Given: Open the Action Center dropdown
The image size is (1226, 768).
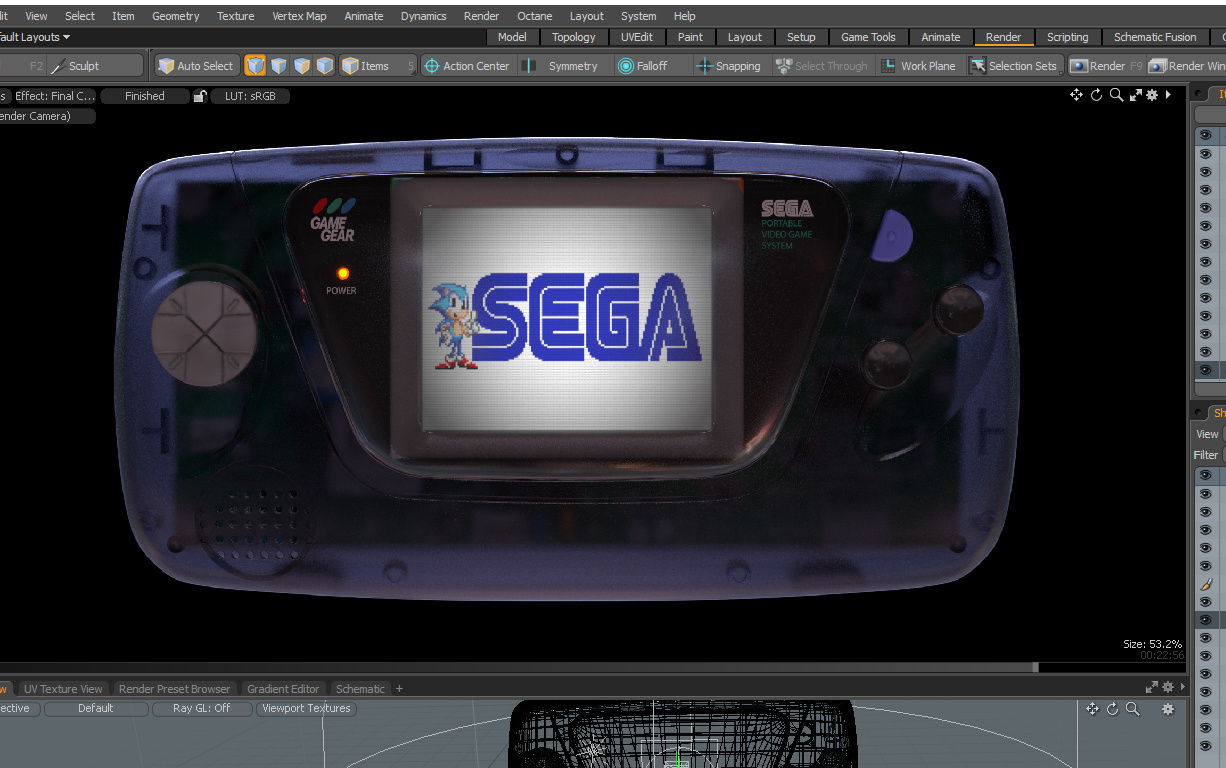Looking at the screenshot, I should (466, 66).
